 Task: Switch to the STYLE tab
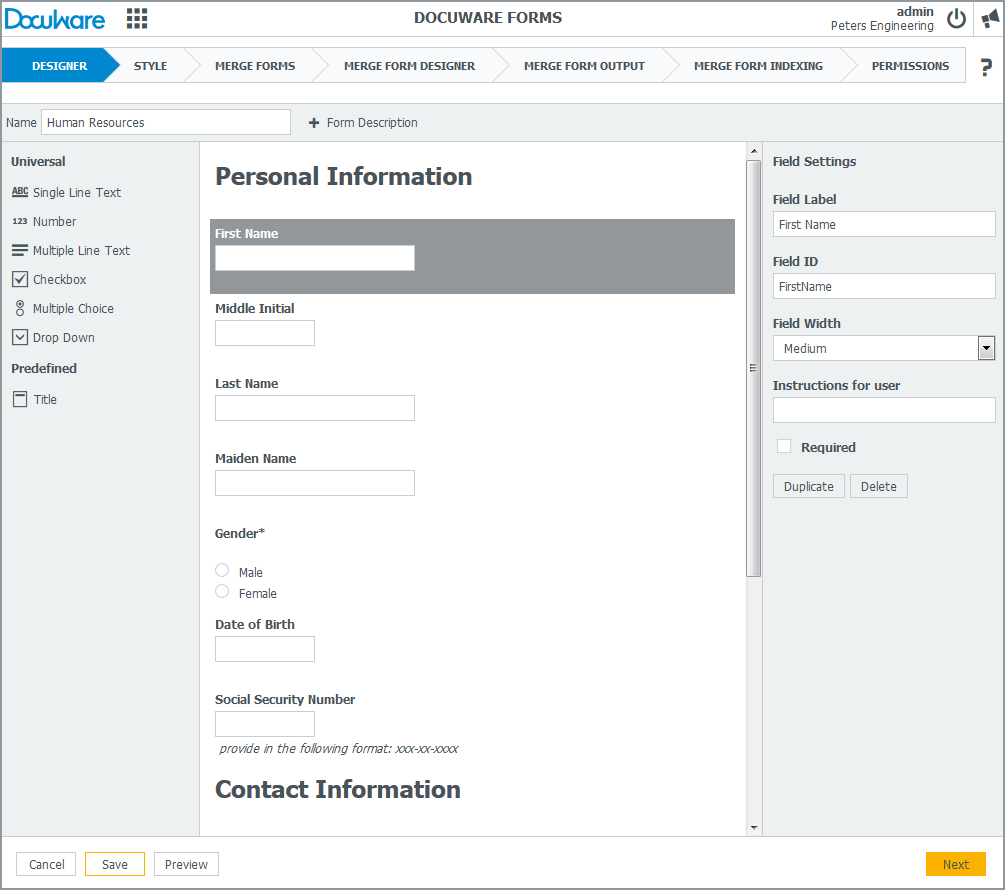tap(150, 65)
